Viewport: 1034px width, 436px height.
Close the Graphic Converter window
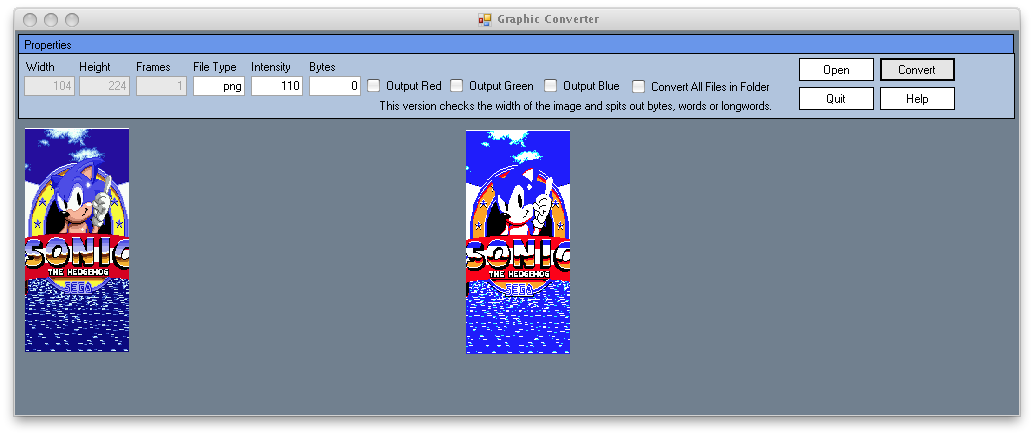click(x=30, y=20)
